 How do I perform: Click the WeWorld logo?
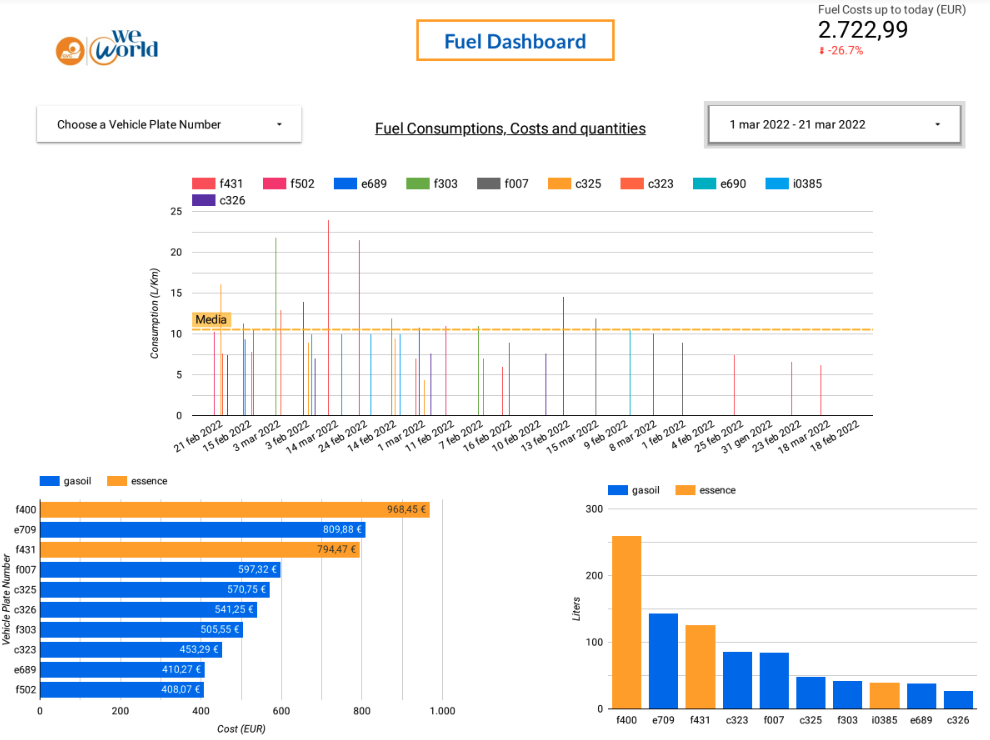107,46
